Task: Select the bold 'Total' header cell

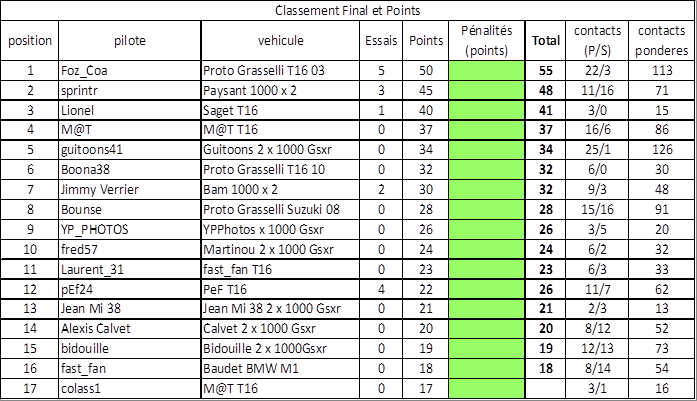Action: 545,40
